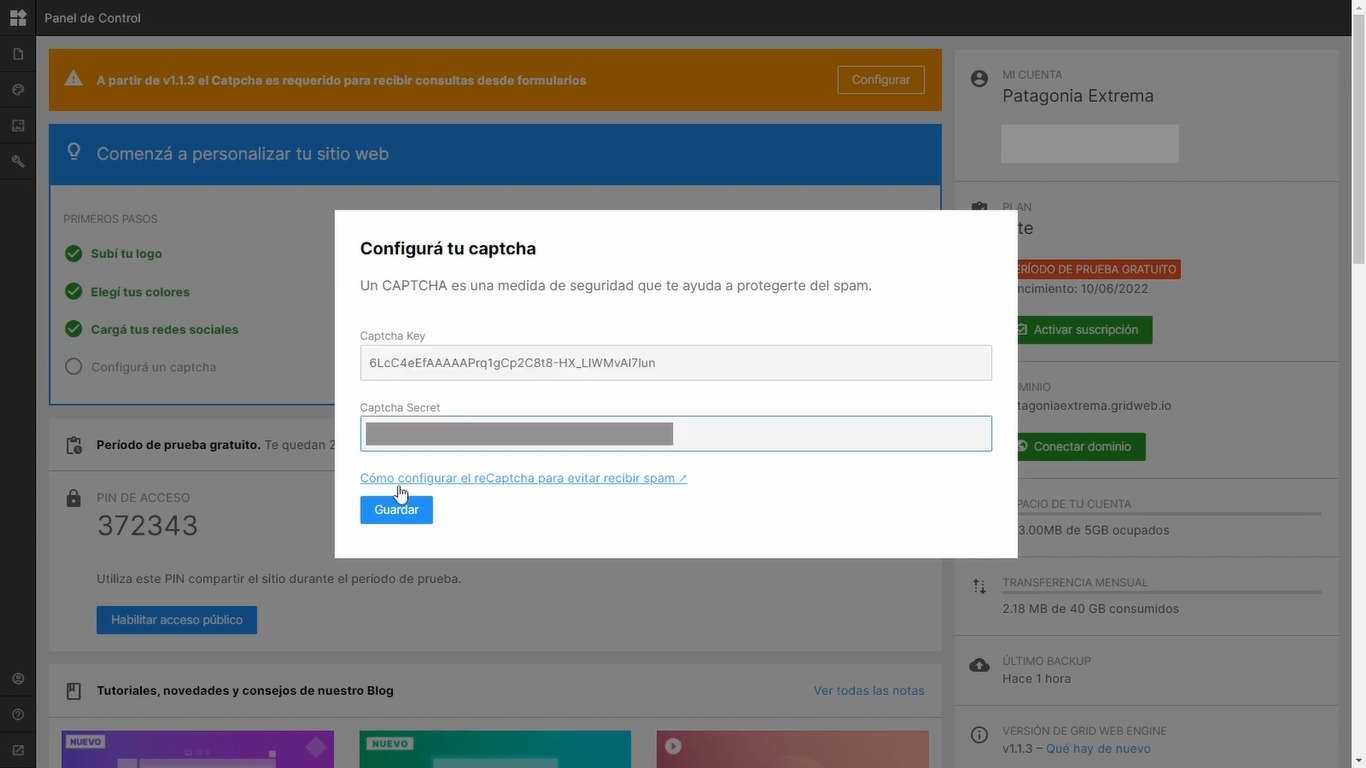The image size is (1366, 768).
Task: Open the help question mark icon
Action: tap(18, 715)
